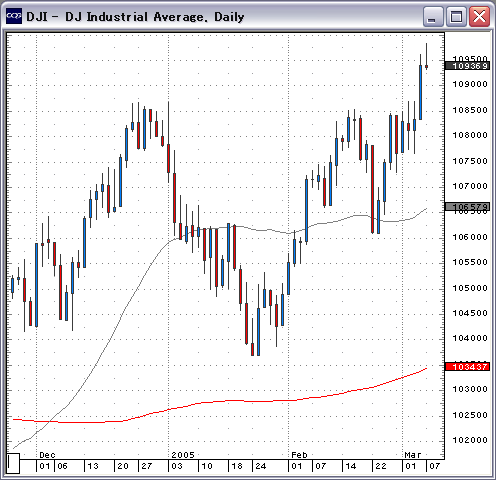Close the DJI chart window
The height and width of the screenshot is (480, 496).
479,16
